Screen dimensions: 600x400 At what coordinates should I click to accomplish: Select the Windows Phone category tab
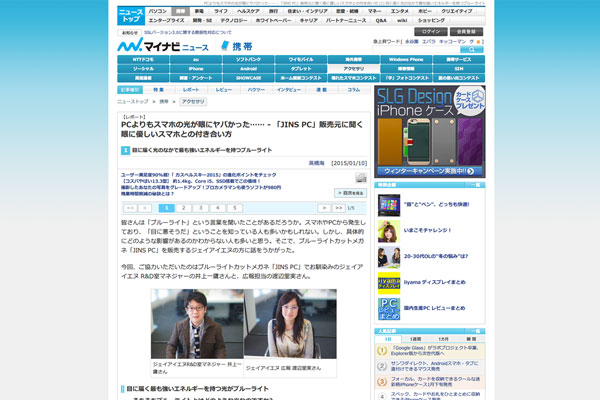point(406,60)
